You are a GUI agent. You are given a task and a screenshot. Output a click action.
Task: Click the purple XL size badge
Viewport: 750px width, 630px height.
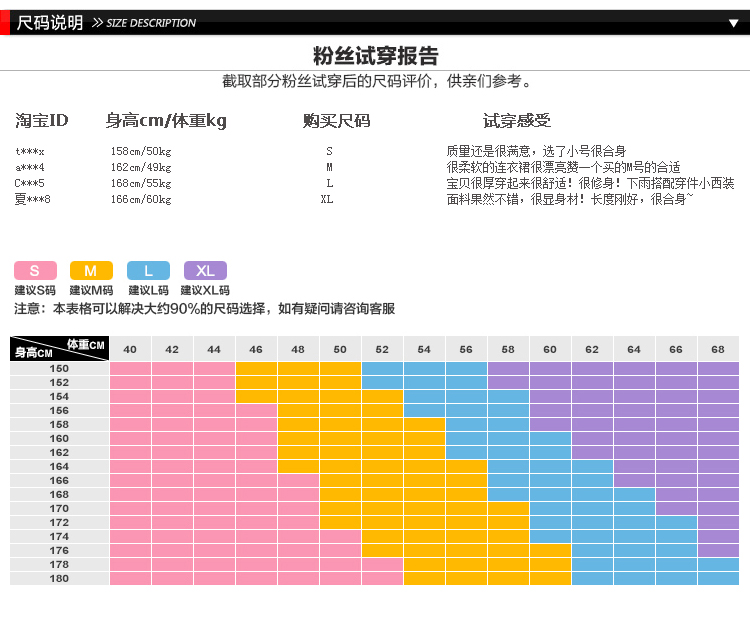coord(205,270)
